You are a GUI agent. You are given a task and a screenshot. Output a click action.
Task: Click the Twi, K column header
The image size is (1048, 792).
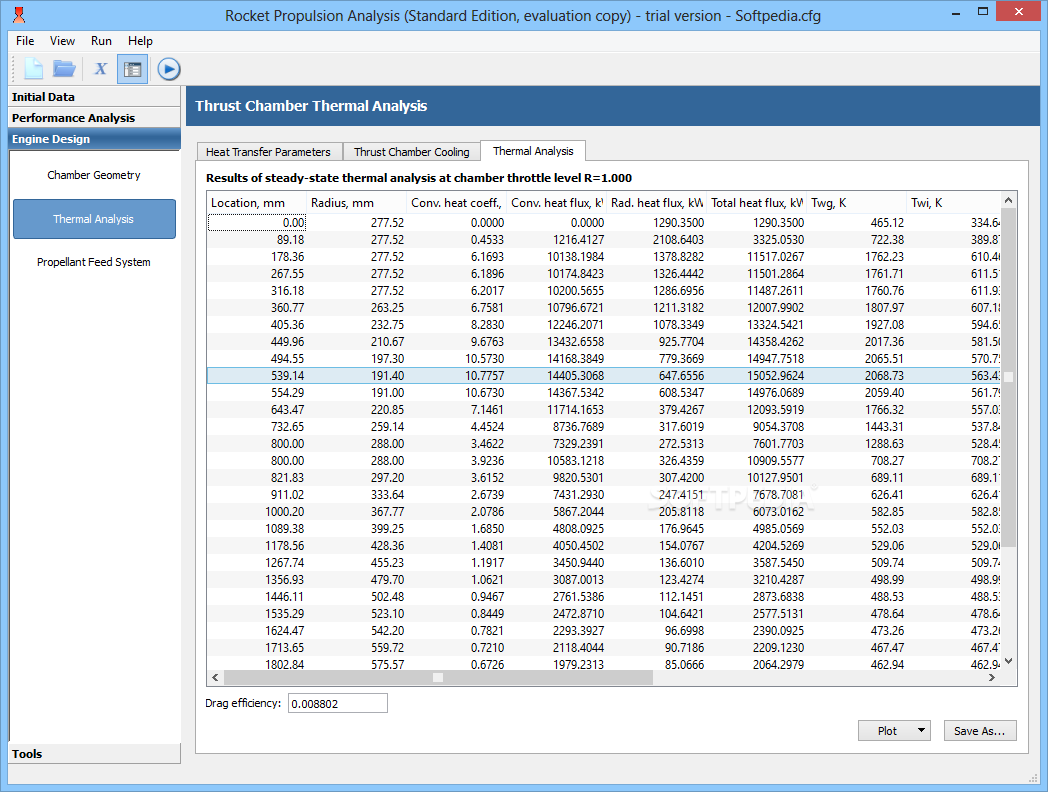click(954, 203)
